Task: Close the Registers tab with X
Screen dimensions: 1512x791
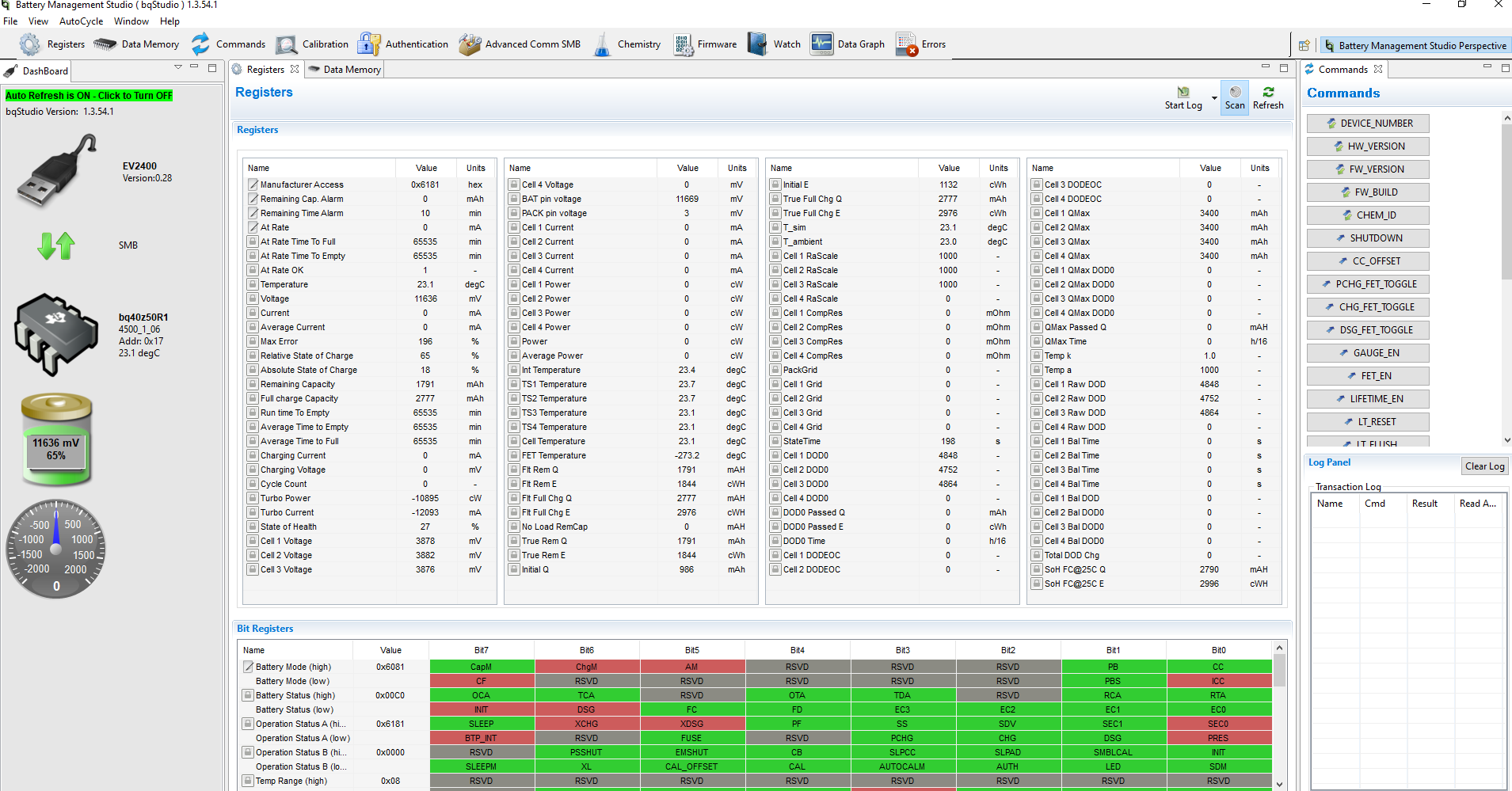Action: [x=295, y=70]
